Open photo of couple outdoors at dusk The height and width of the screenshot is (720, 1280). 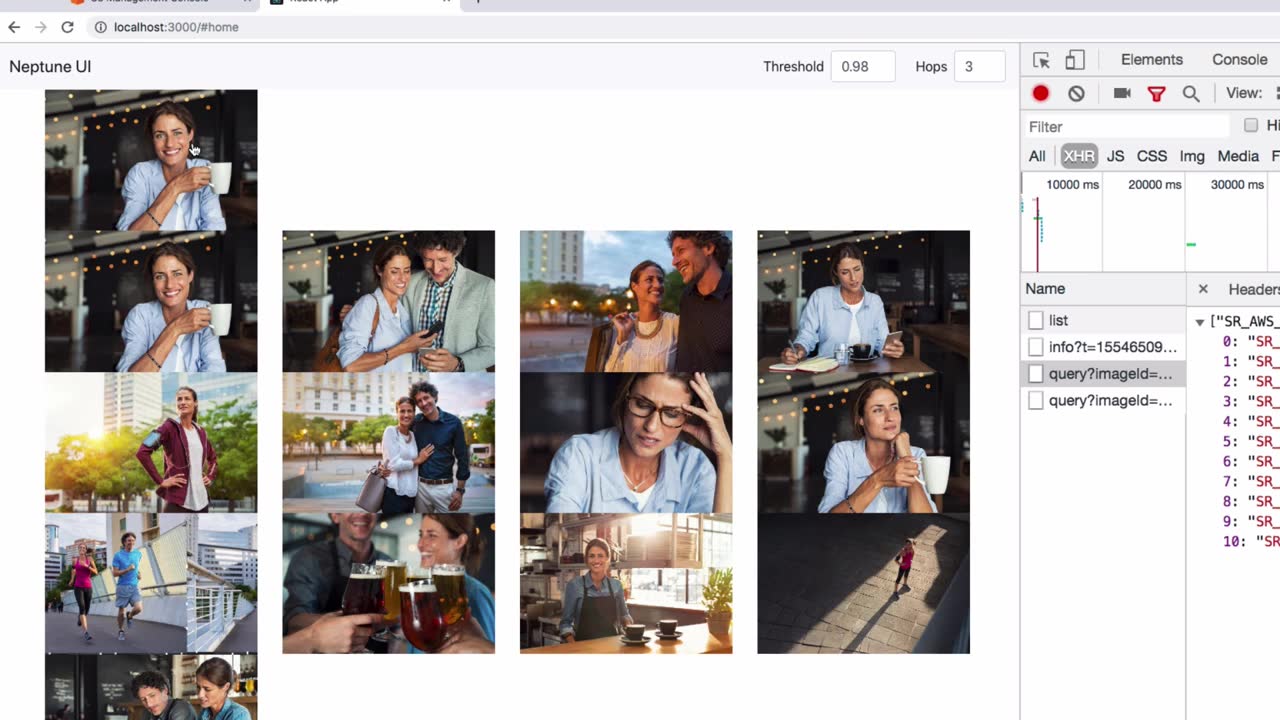click(626, 301)
